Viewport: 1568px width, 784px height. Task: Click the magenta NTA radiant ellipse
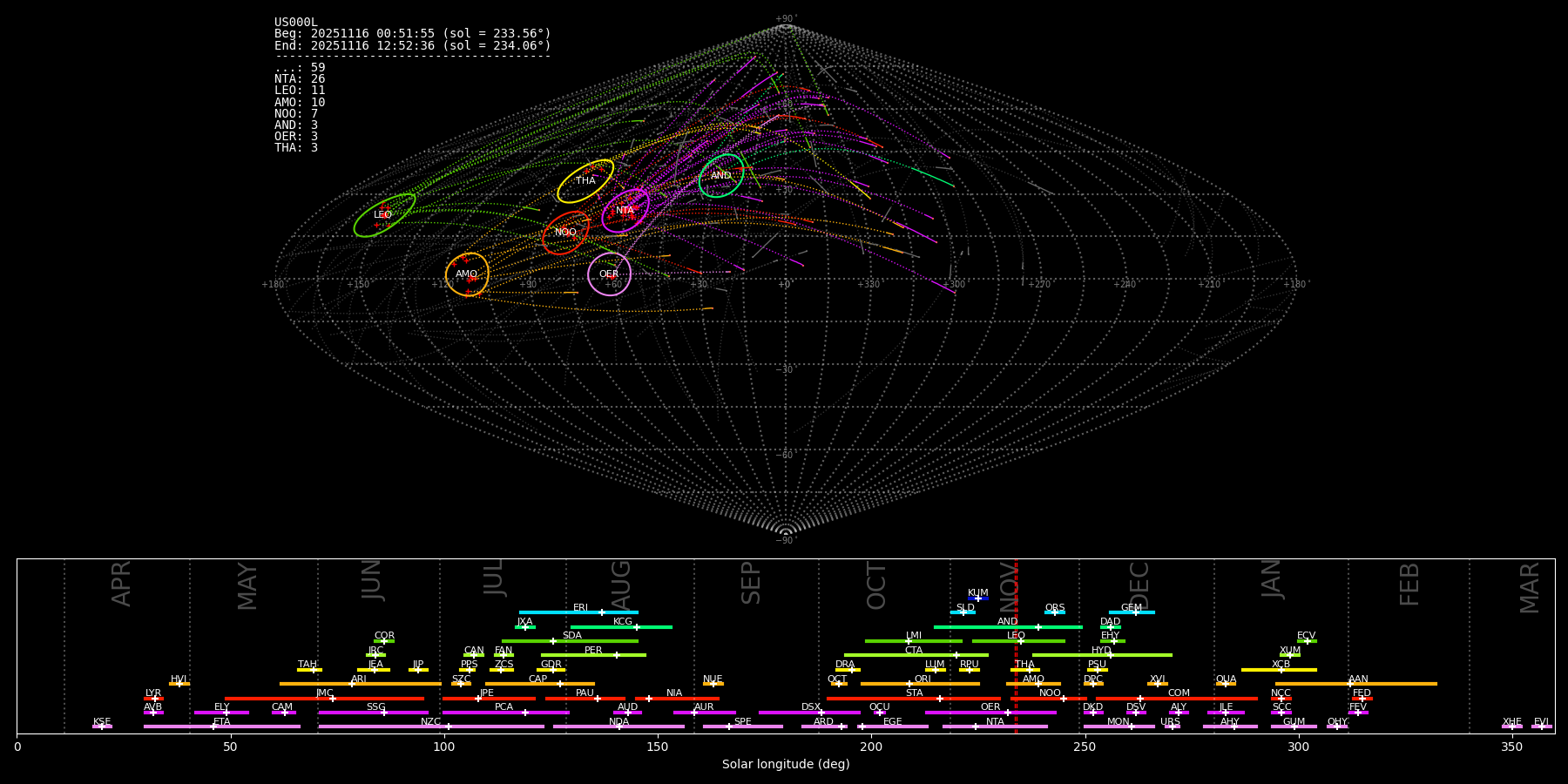pyautogui.click(x=625, y=210)
